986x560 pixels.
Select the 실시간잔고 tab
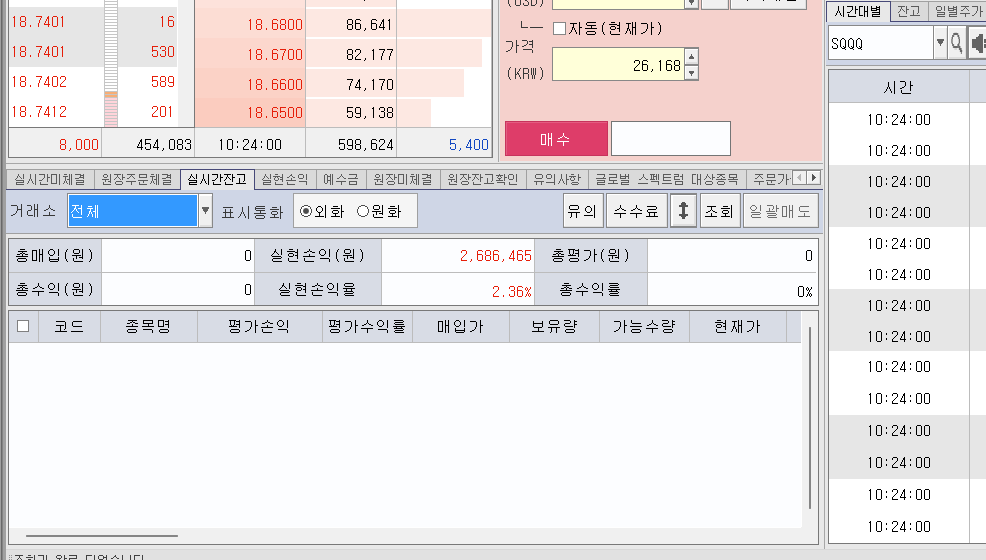(x=217, y=180)
